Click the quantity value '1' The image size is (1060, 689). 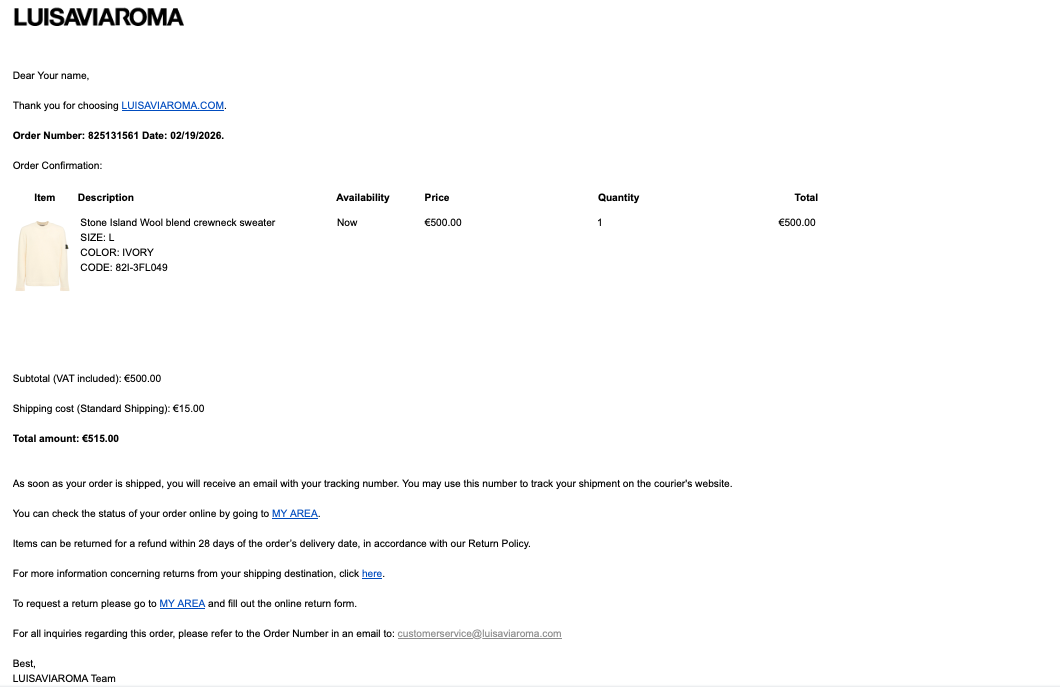tap(600, 222)
